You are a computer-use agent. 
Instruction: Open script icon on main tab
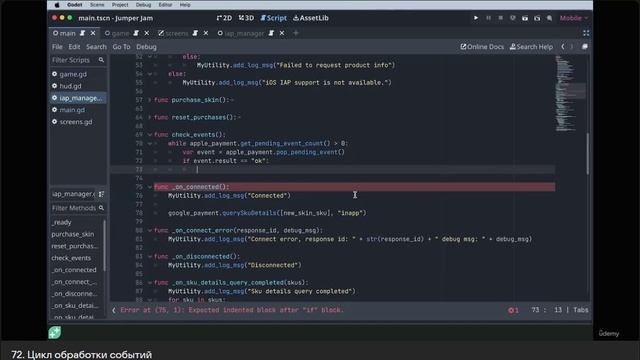tap(82, 33)
